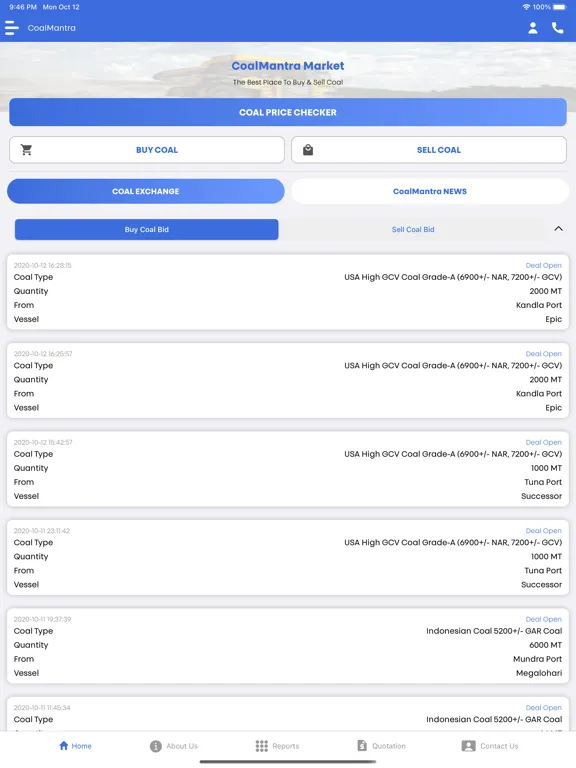Click COAL PRICE CHECKER button
Image resolution: width=576 pixels, height=768 pixels.
pyautogui.click(x=288, y=112)
